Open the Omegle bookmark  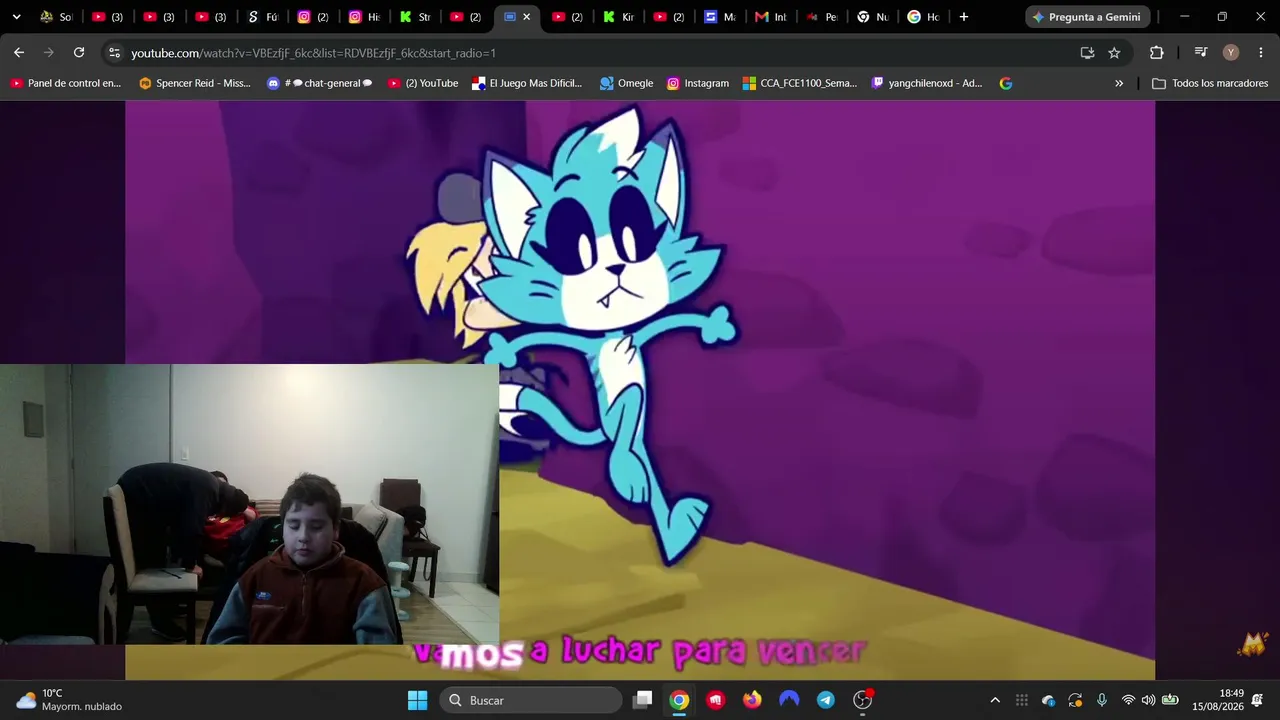[x=626, y=83]
